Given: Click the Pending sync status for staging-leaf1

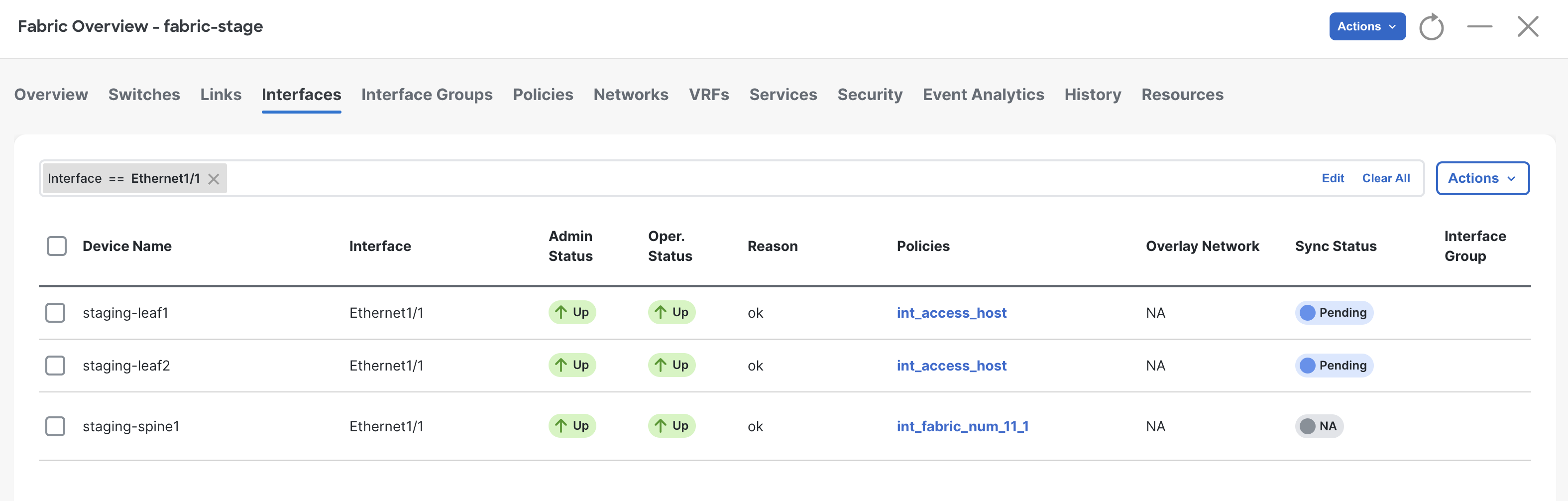Looking at the screenshot, I should (1334, 313).
